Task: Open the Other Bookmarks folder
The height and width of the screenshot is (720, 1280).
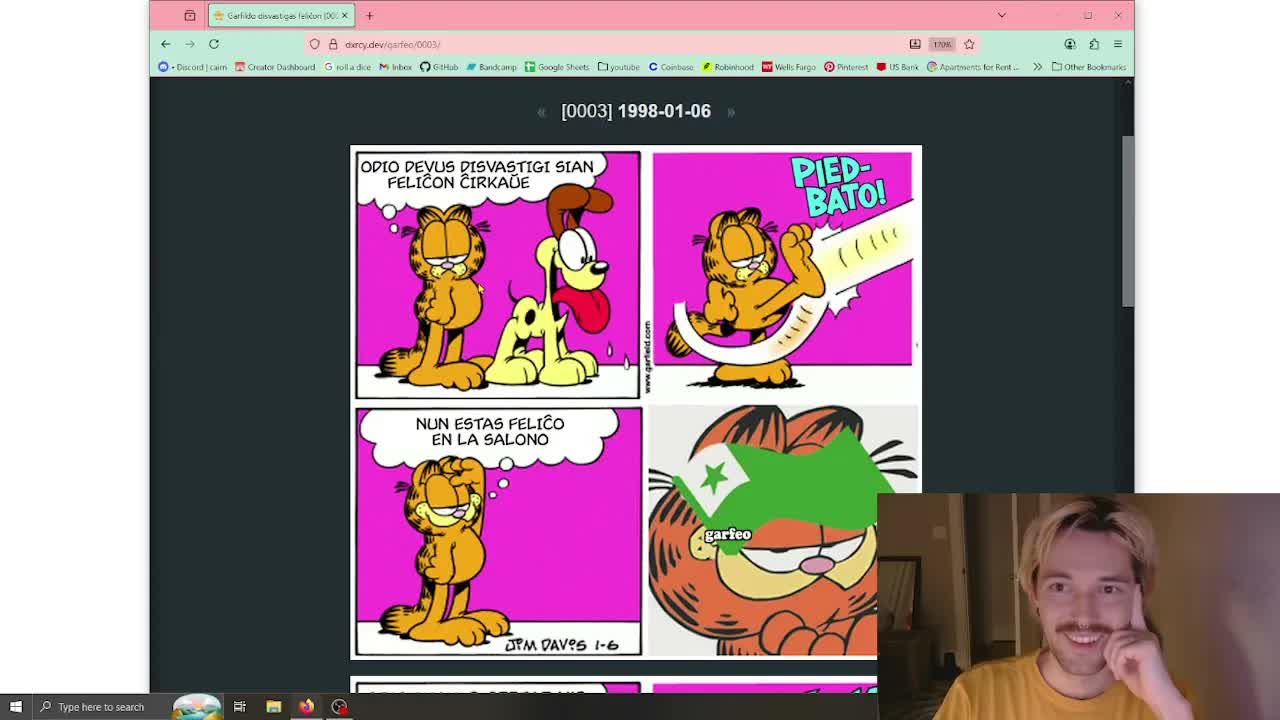Action: click(x=1089, y=67)
